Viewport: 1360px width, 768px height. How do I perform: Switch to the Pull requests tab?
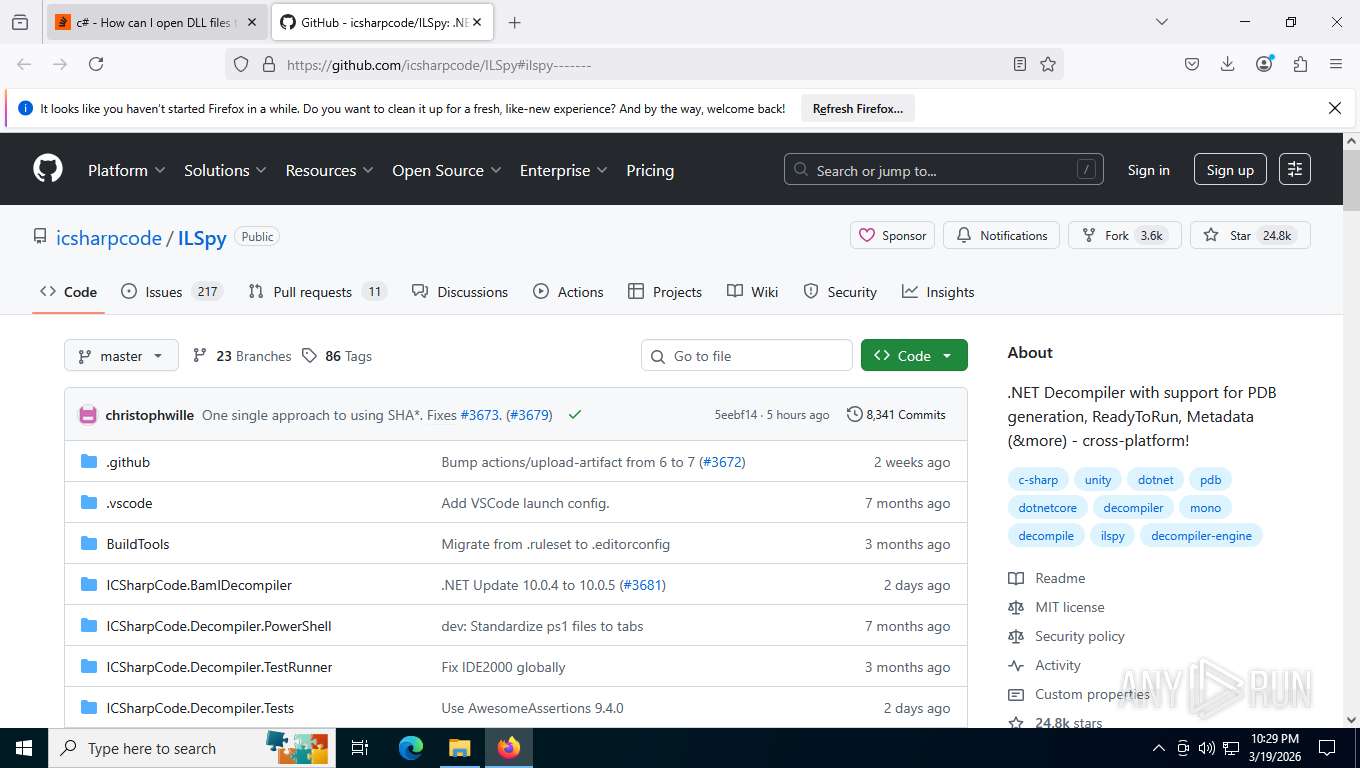[317, 292]
